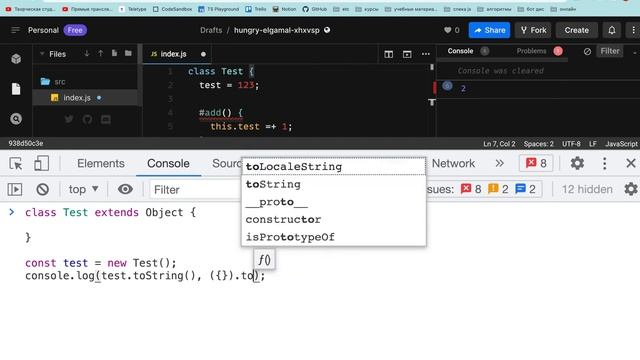Click the new file icon in Files
This screenshot has height=360, width=640.
pyautogui.click(x=114, y=53)
